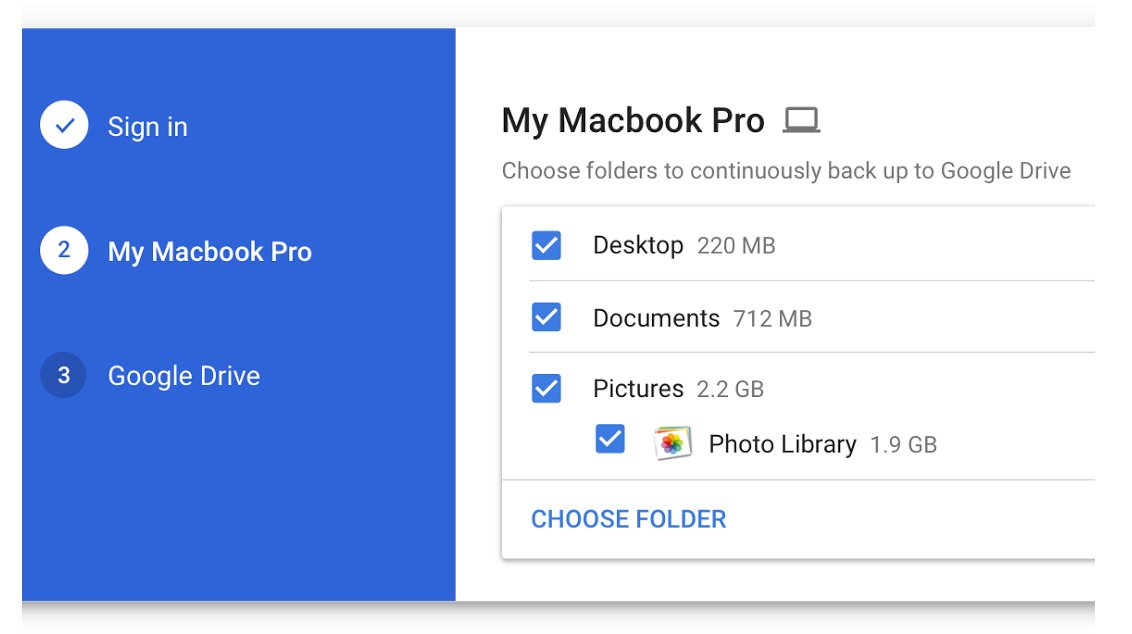Go to the Sign in step
This screenshot has height=634, width=1132.
click(x=147, y=127)
